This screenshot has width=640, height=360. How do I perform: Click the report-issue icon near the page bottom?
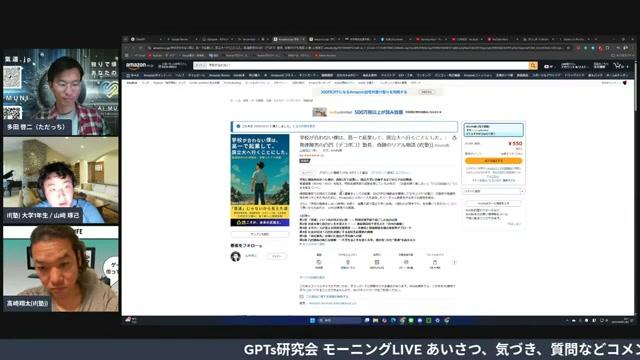click(302, 297)
